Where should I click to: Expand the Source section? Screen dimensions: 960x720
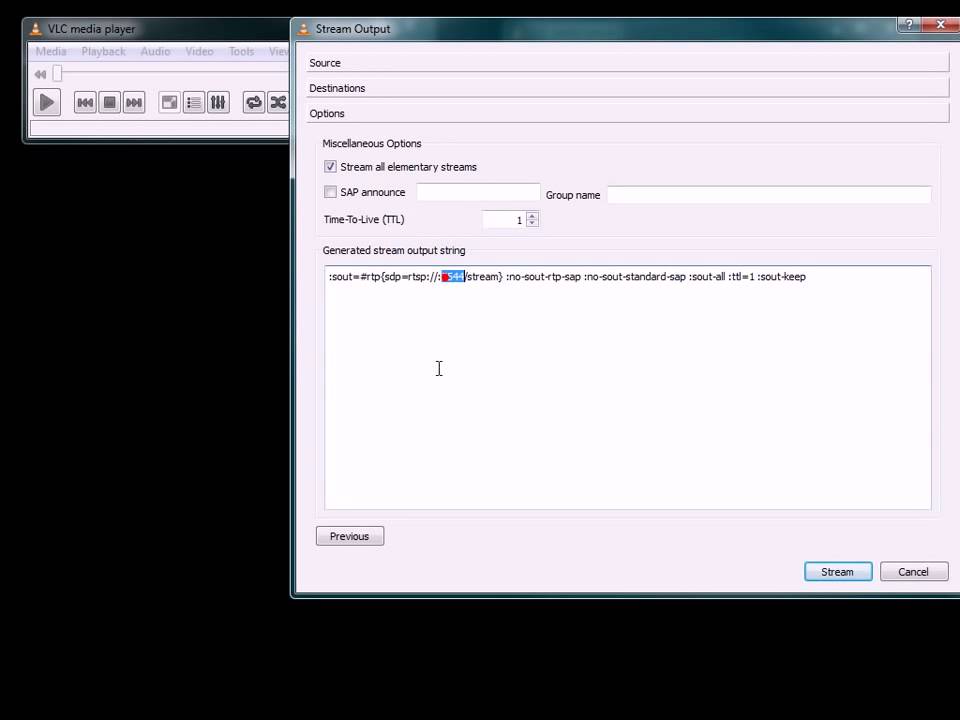[x=628, y=62]
